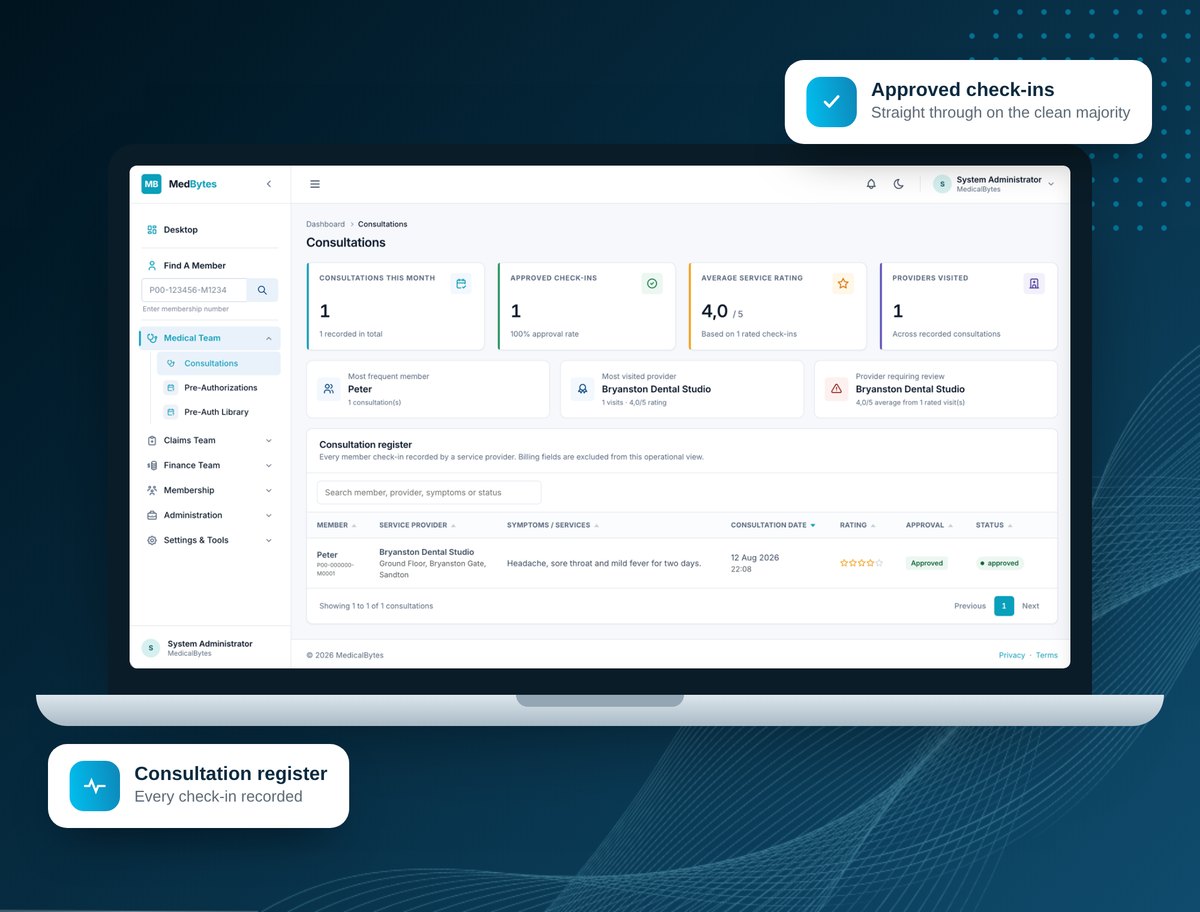The height and width of the screenshot is (912, 1200).
Task: Click the star rating in Peter's row
Action: pos(861,563)
